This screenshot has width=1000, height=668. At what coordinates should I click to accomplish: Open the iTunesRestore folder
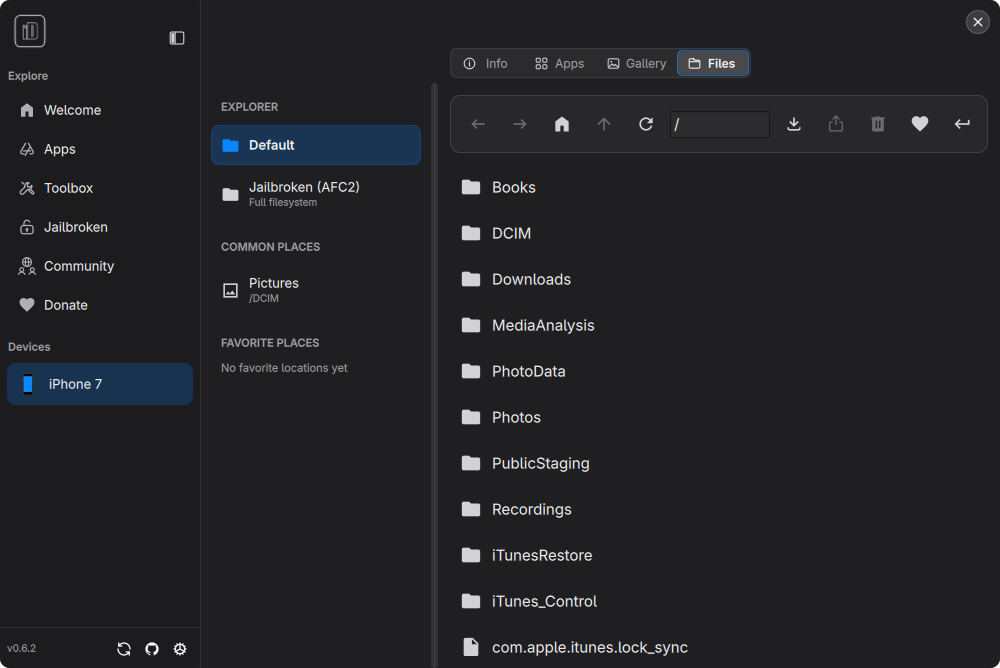click(x=719, y=555)
